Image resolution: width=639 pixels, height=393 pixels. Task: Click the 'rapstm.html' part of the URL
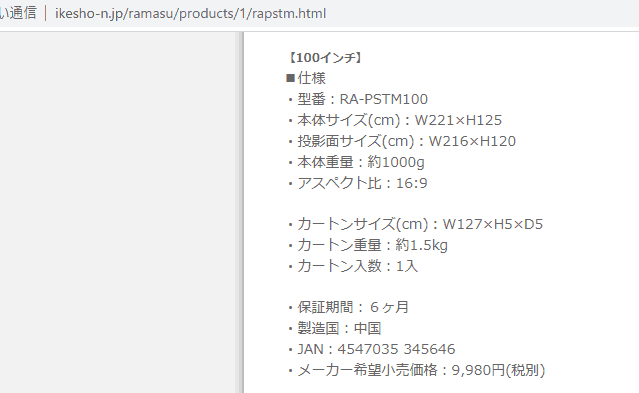(289, 13)
